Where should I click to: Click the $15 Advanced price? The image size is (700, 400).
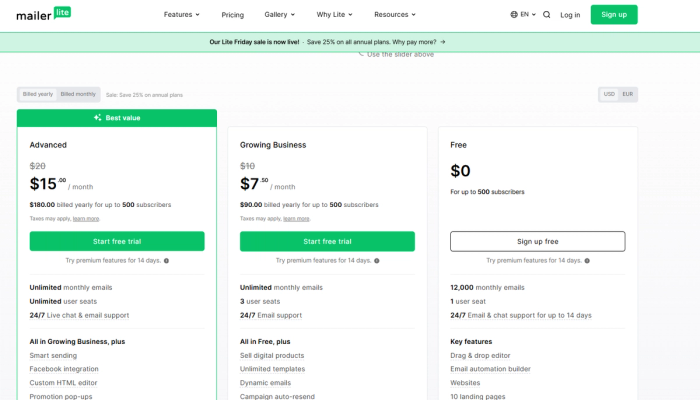[48, 184]
